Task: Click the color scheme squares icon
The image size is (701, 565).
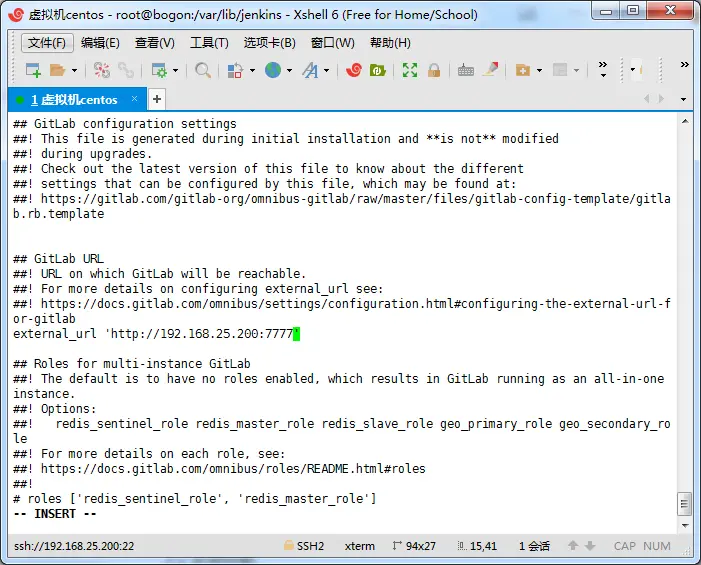Action: [235, 70]
